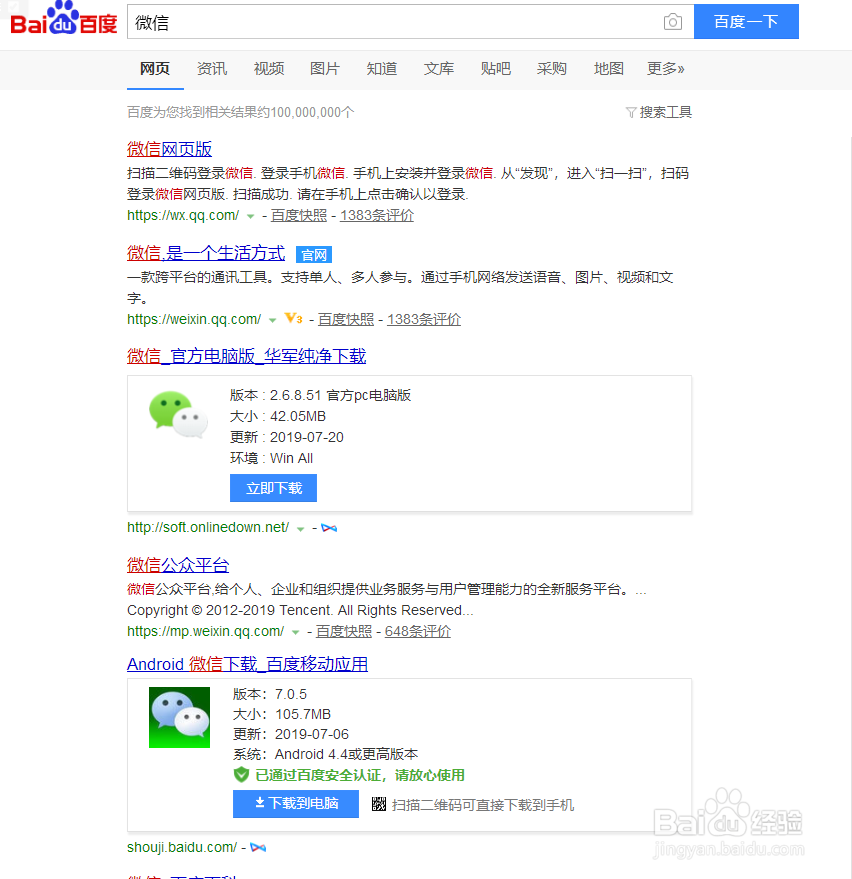Click the WeChat green logo thumbnail in Android card

click(x=179, y=716)
